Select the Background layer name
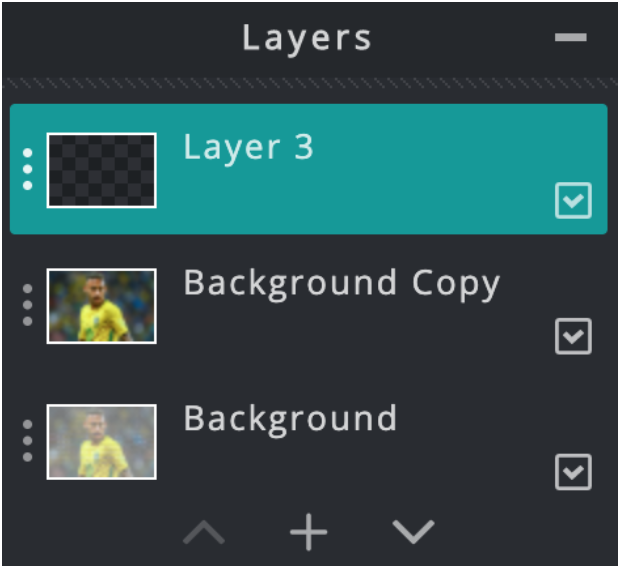This screenshot has height=570, width=624. pos(290,419)
